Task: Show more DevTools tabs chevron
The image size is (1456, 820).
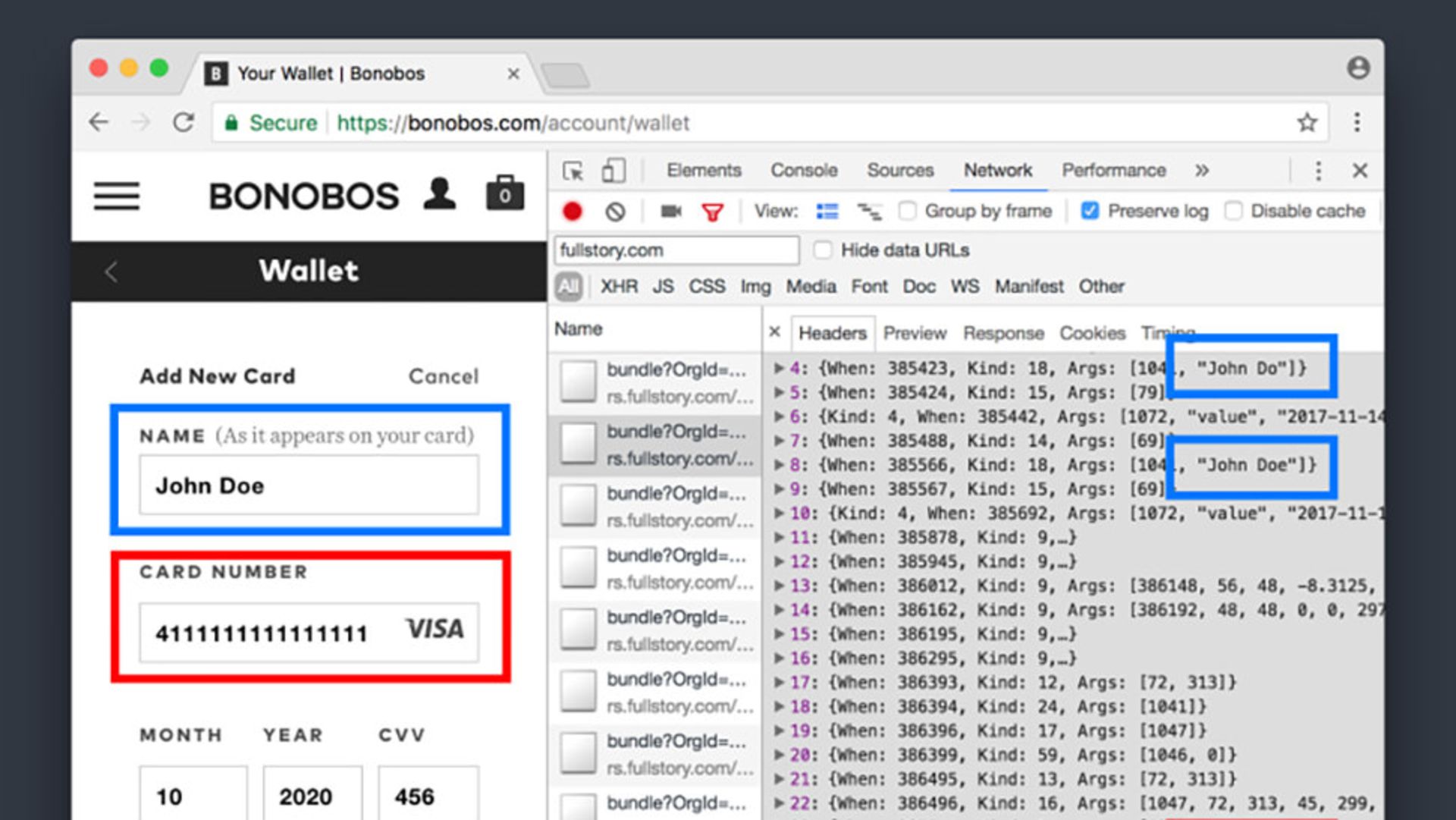Action: tap(1202, 171)
